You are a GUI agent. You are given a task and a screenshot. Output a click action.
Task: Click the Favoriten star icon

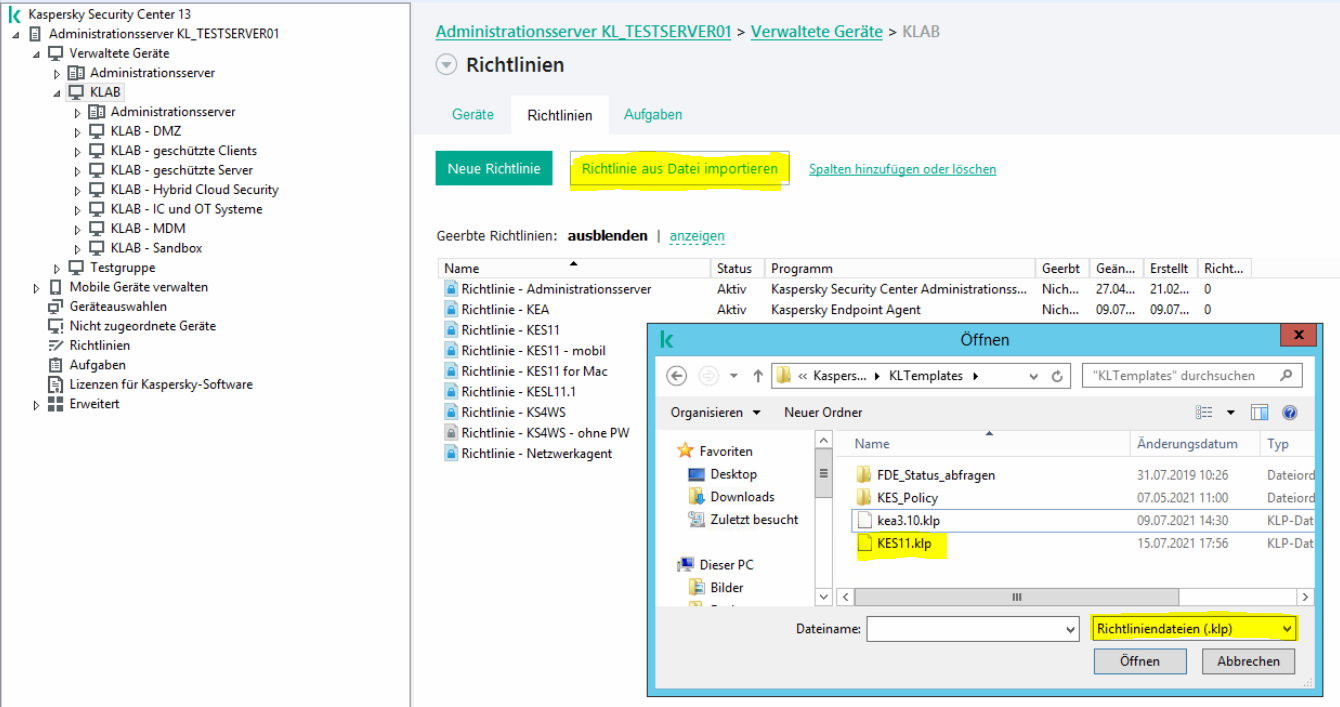tap(685, 451)
